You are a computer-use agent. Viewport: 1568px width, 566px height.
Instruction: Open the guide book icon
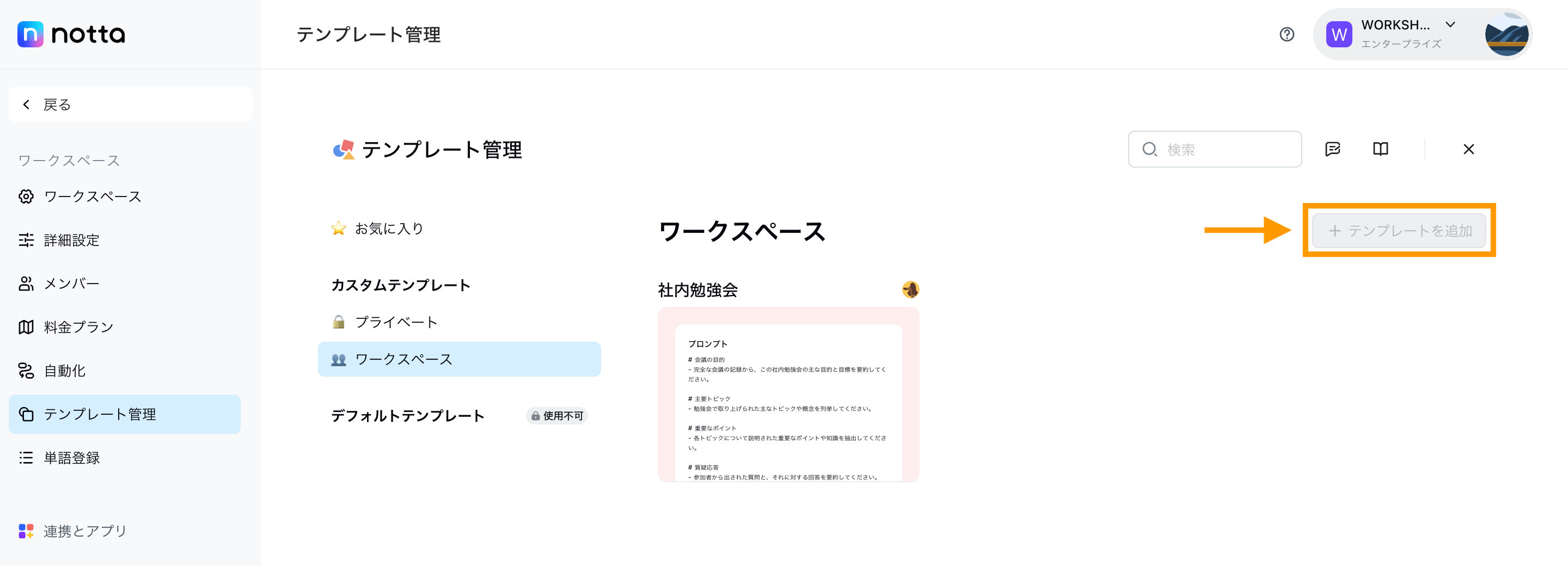tap(1381, 149)
